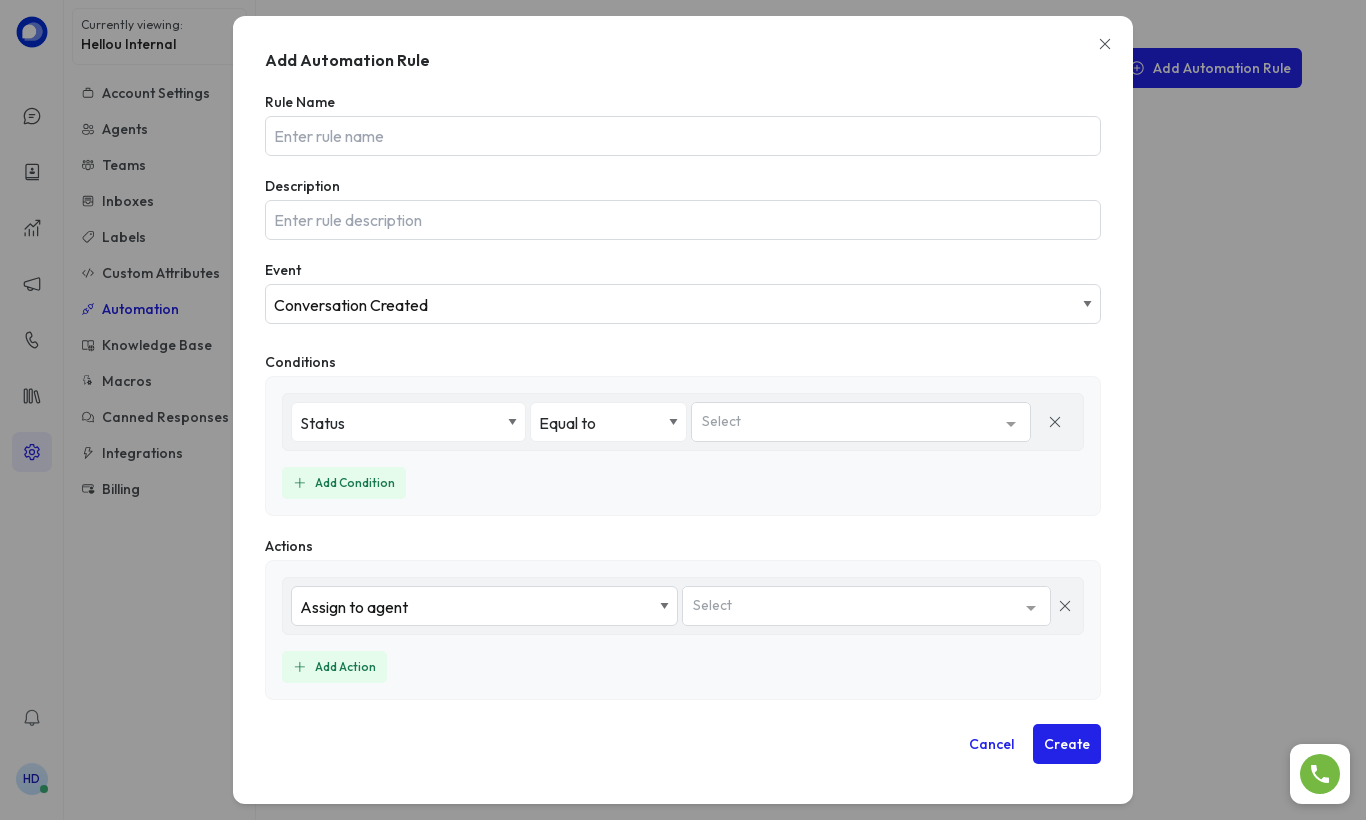
Task: Open the phone calls icon in left rail
Action: click(x=32, y=340)
